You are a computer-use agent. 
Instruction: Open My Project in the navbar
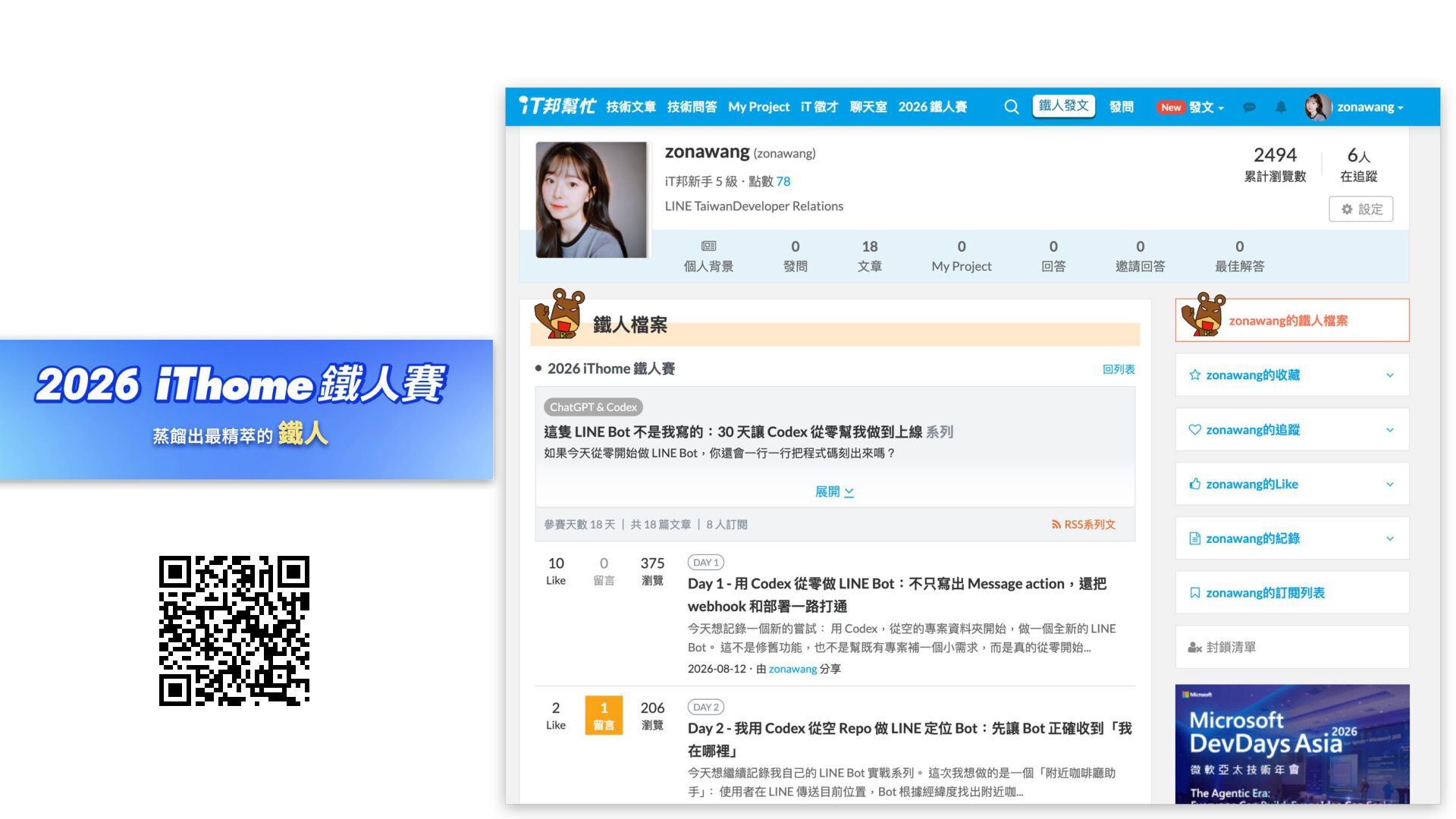pos(758,107)
